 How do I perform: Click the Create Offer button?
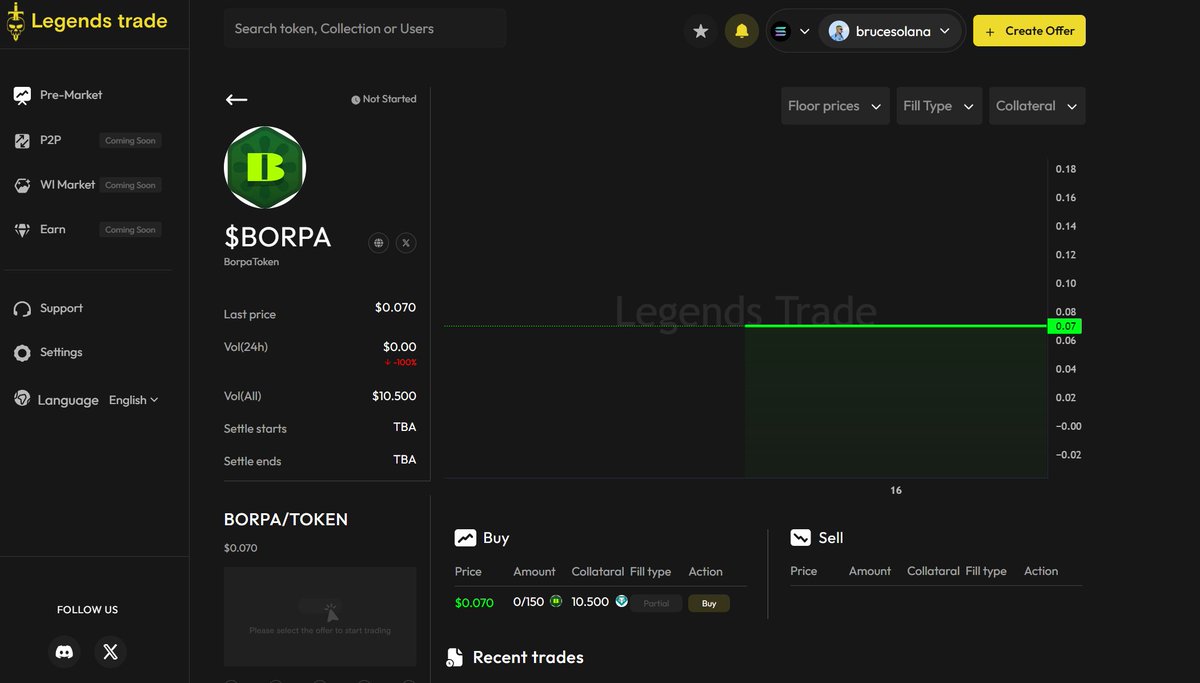[1029, 31]
